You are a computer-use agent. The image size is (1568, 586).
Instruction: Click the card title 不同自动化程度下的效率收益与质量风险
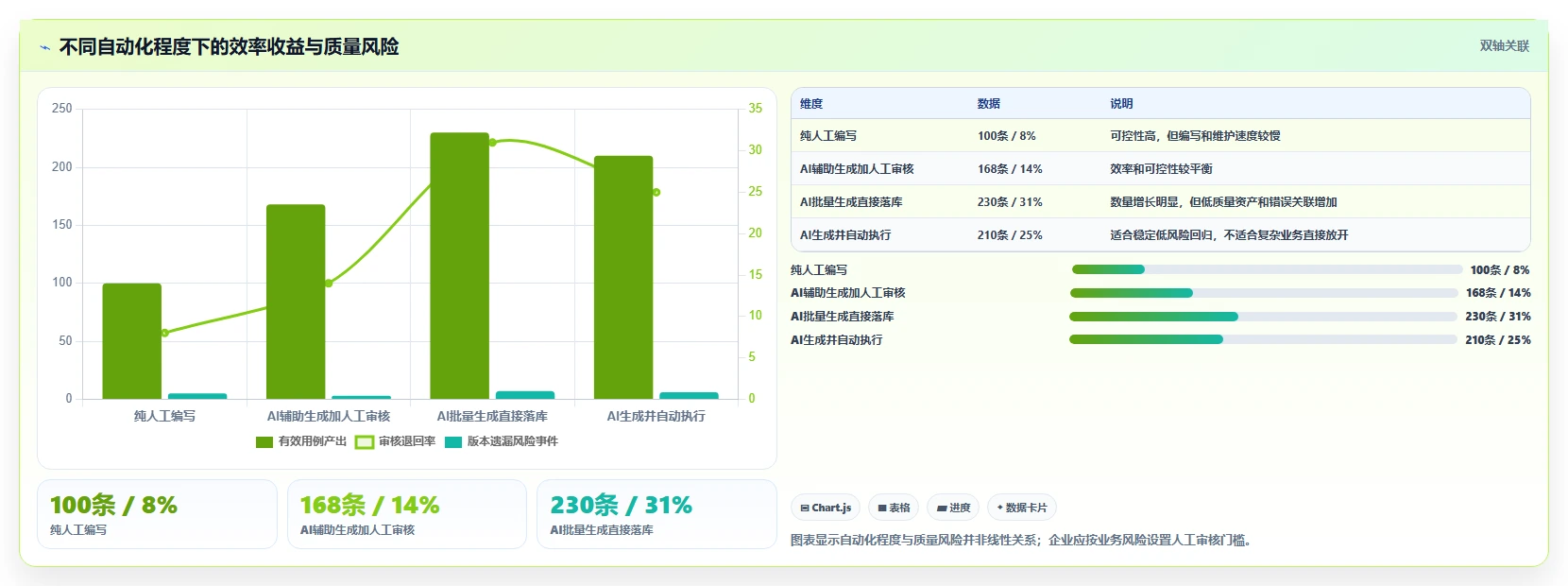[229, 46]
